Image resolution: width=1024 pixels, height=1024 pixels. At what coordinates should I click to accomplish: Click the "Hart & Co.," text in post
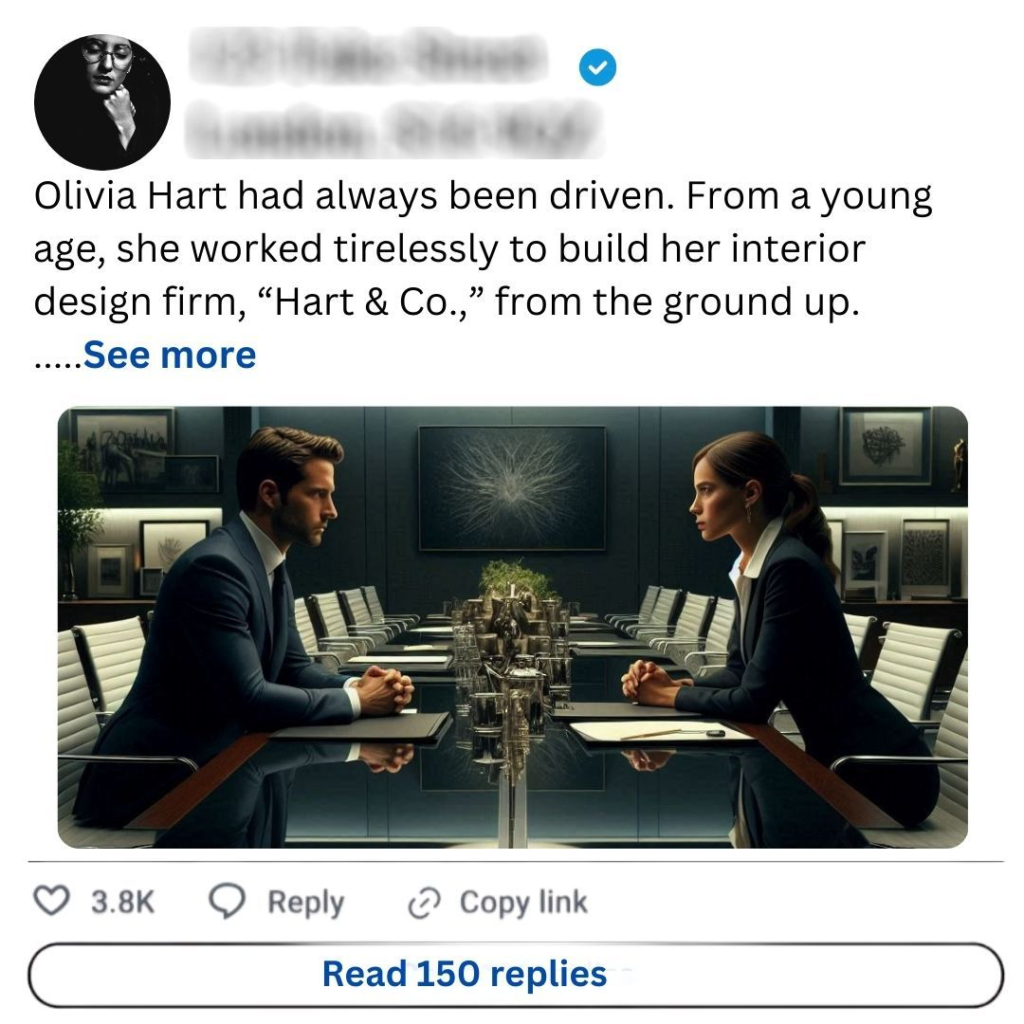coord(374,301)
